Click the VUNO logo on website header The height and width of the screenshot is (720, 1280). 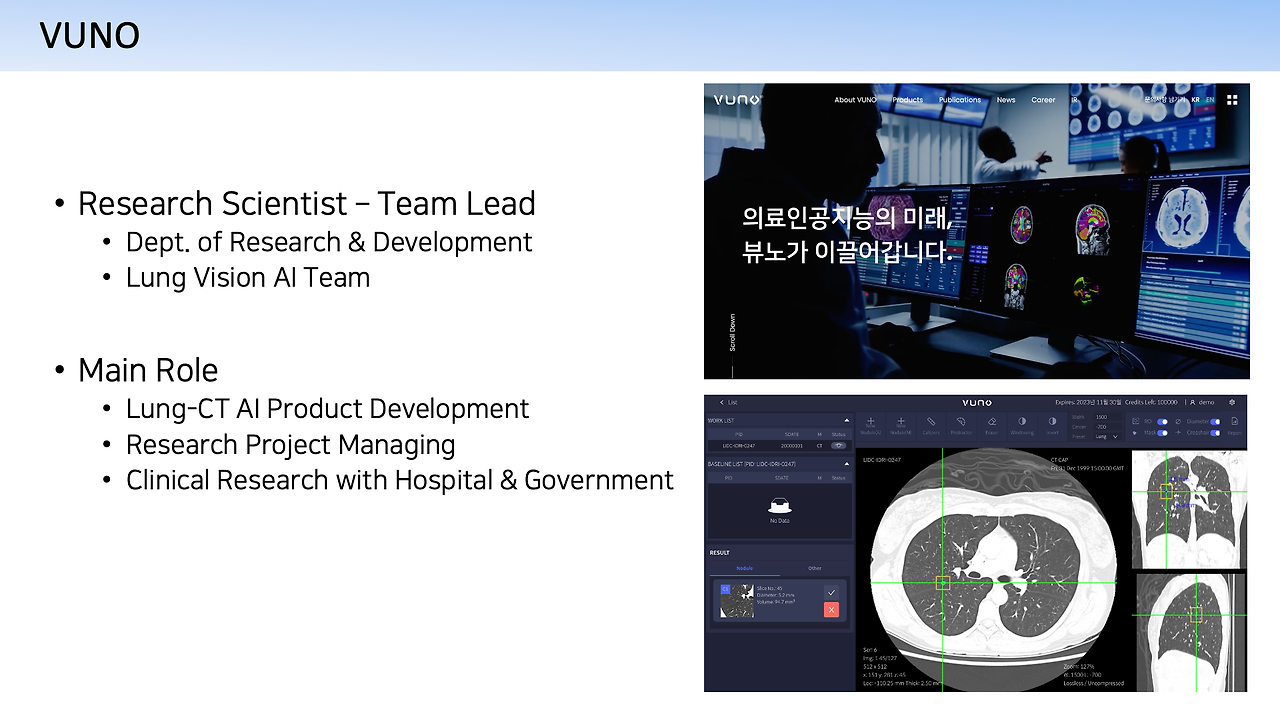pos(737,100)
